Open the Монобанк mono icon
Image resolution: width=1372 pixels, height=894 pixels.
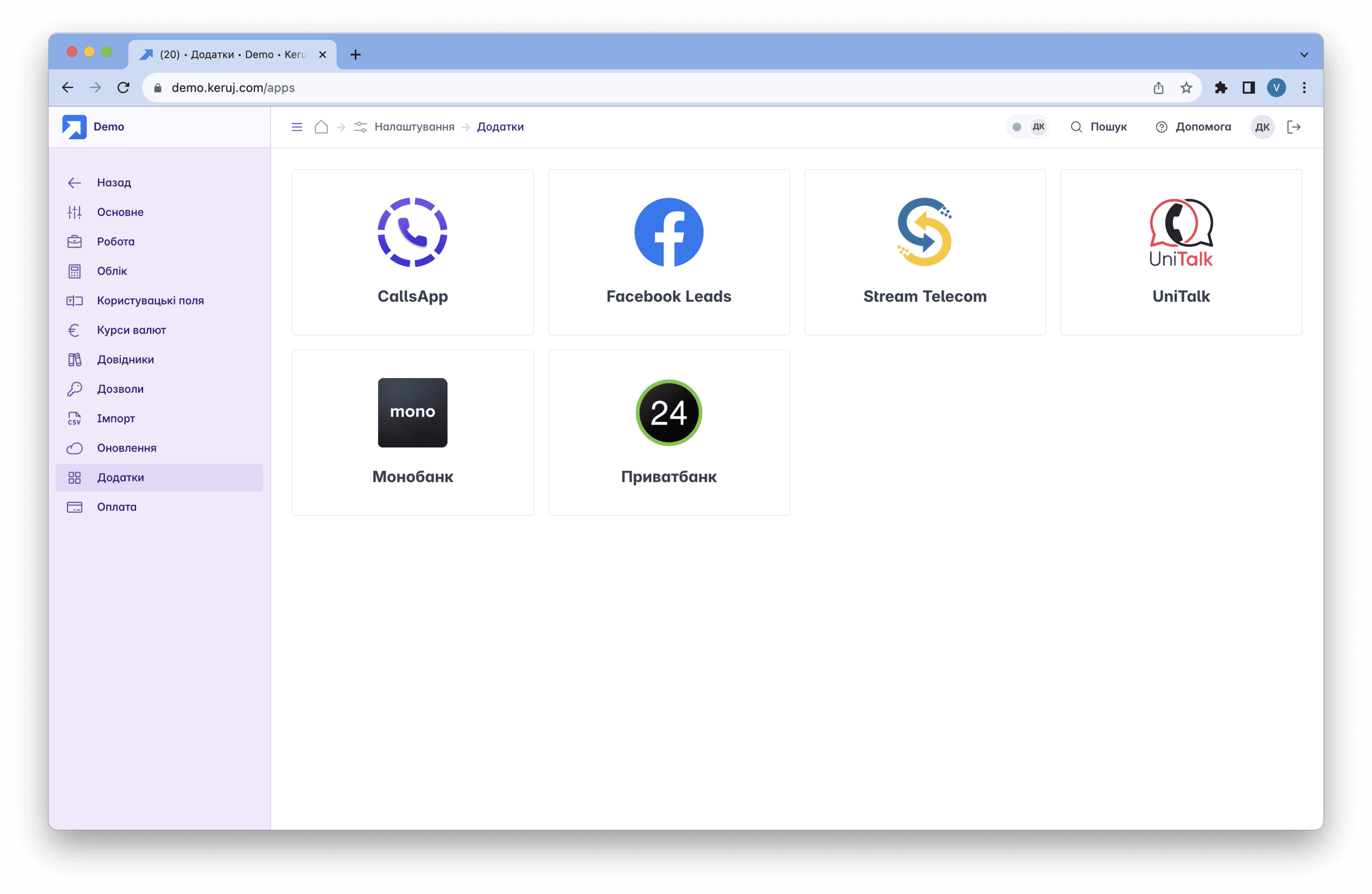[413, 412]
